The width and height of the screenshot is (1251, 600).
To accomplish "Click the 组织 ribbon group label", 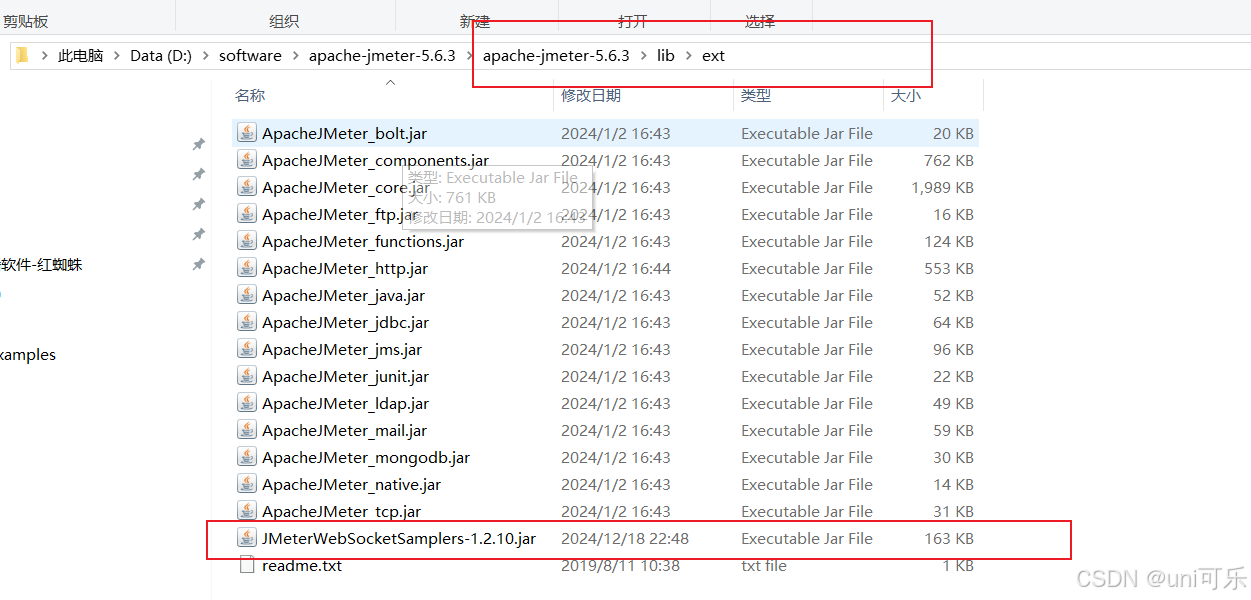I will tap(284, 21).
